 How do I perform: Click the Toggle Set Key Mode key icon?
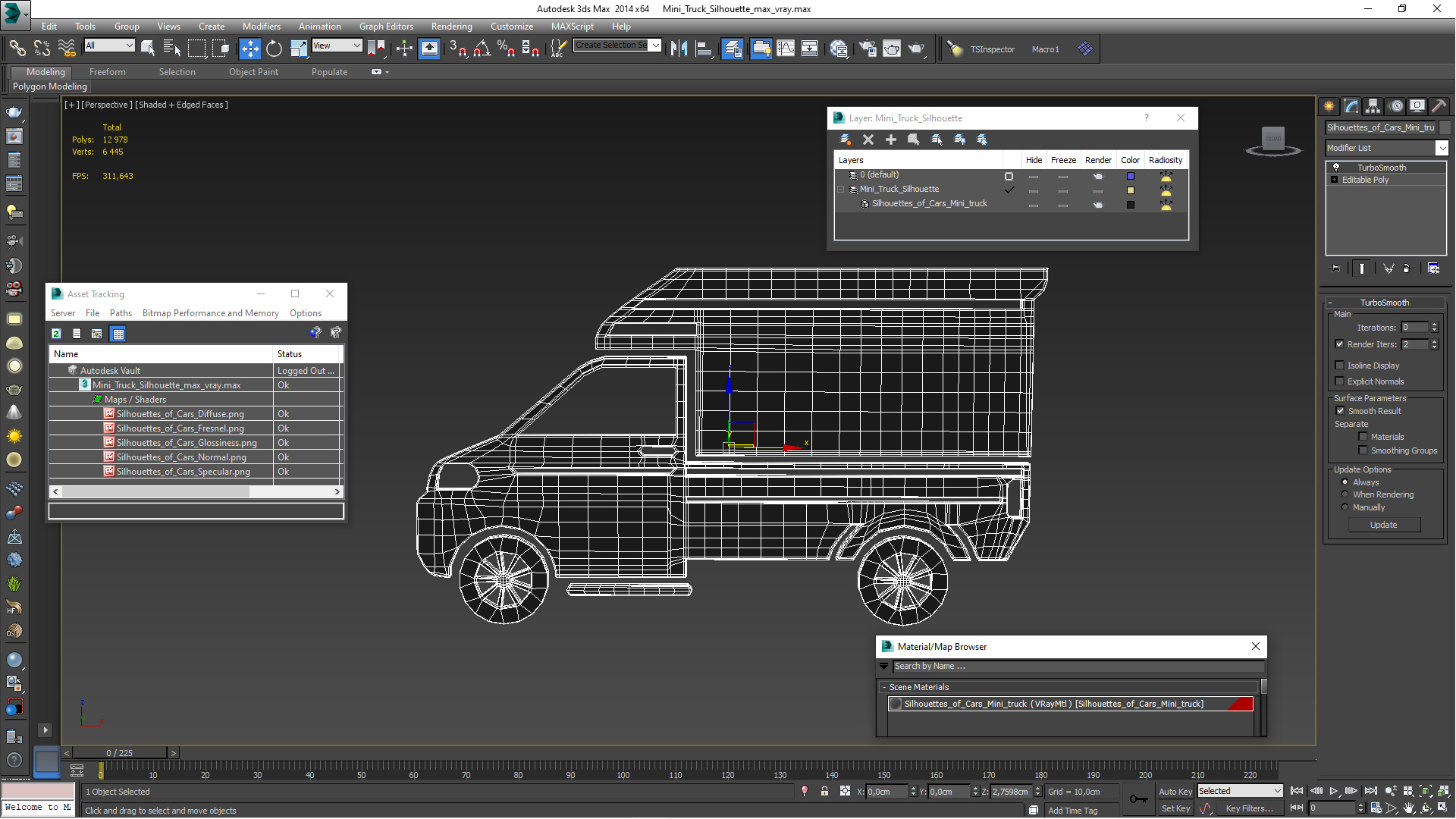click(1139, 799)
